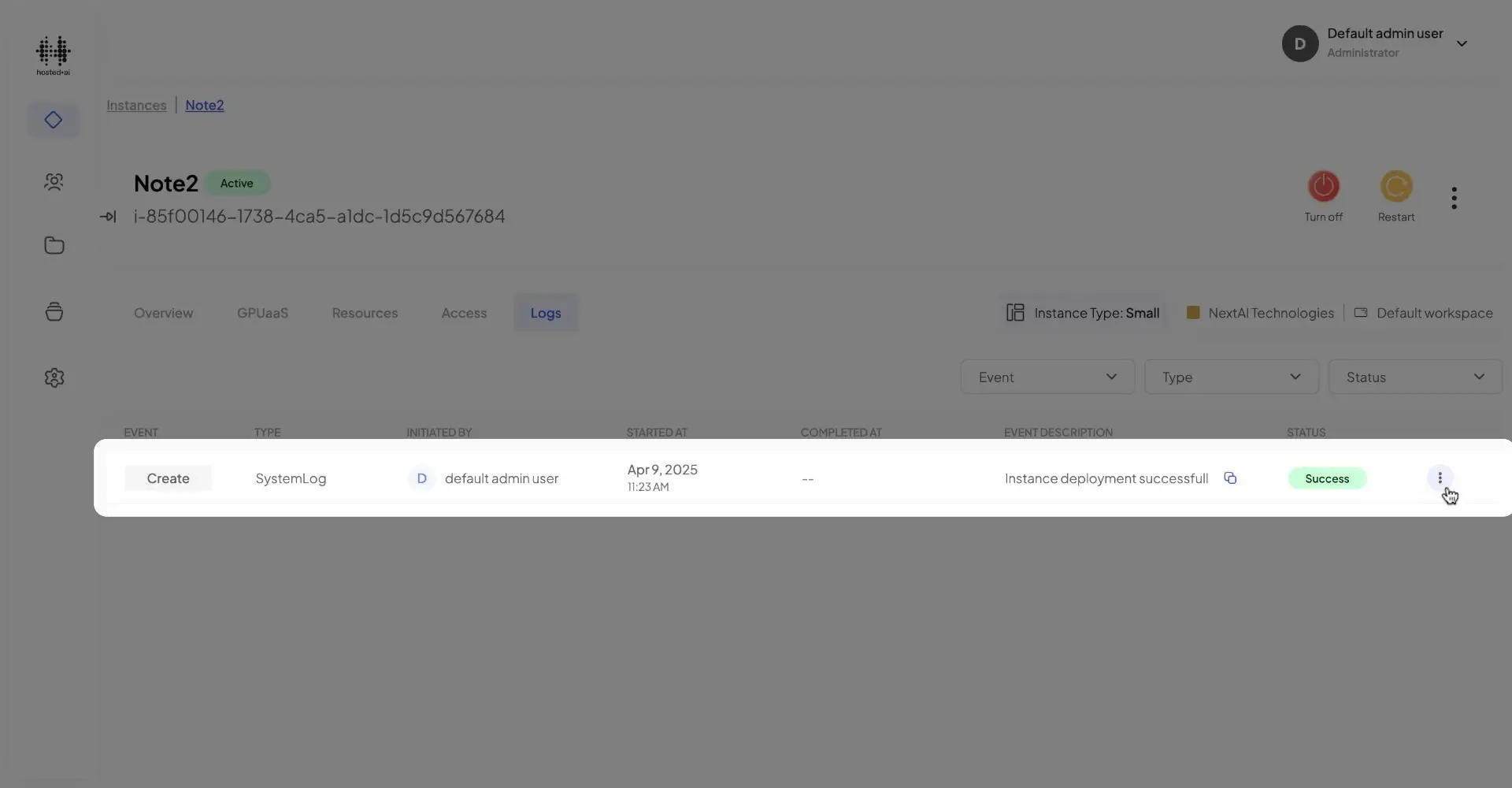Viewport: 1512px width, 788px height.
Task: Open the settings gear icon in sidebar
Action: click(54, 377)
